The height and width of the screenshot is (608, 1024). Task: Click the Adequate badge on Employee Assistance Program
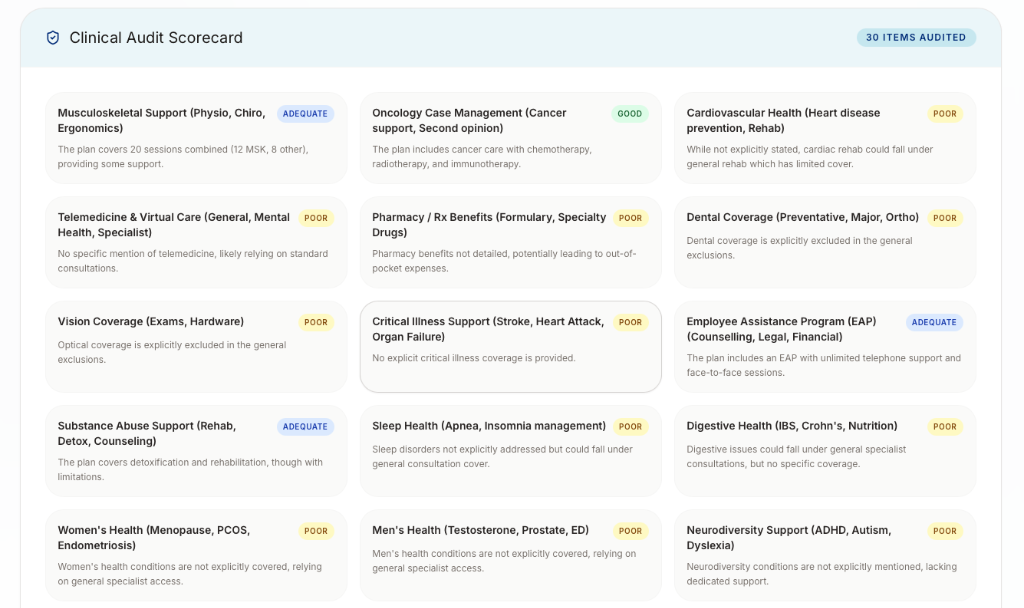click(x=934, y=323)
